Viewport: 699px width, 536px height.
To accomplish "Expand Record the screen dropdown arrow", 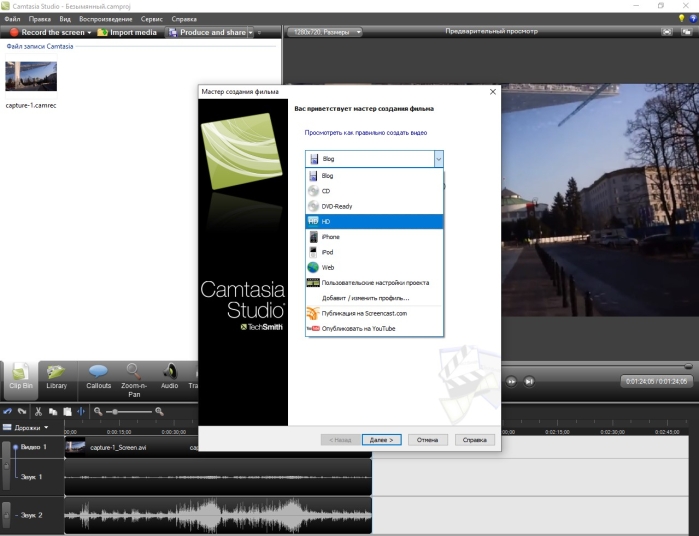I will [x=89, y=33].
